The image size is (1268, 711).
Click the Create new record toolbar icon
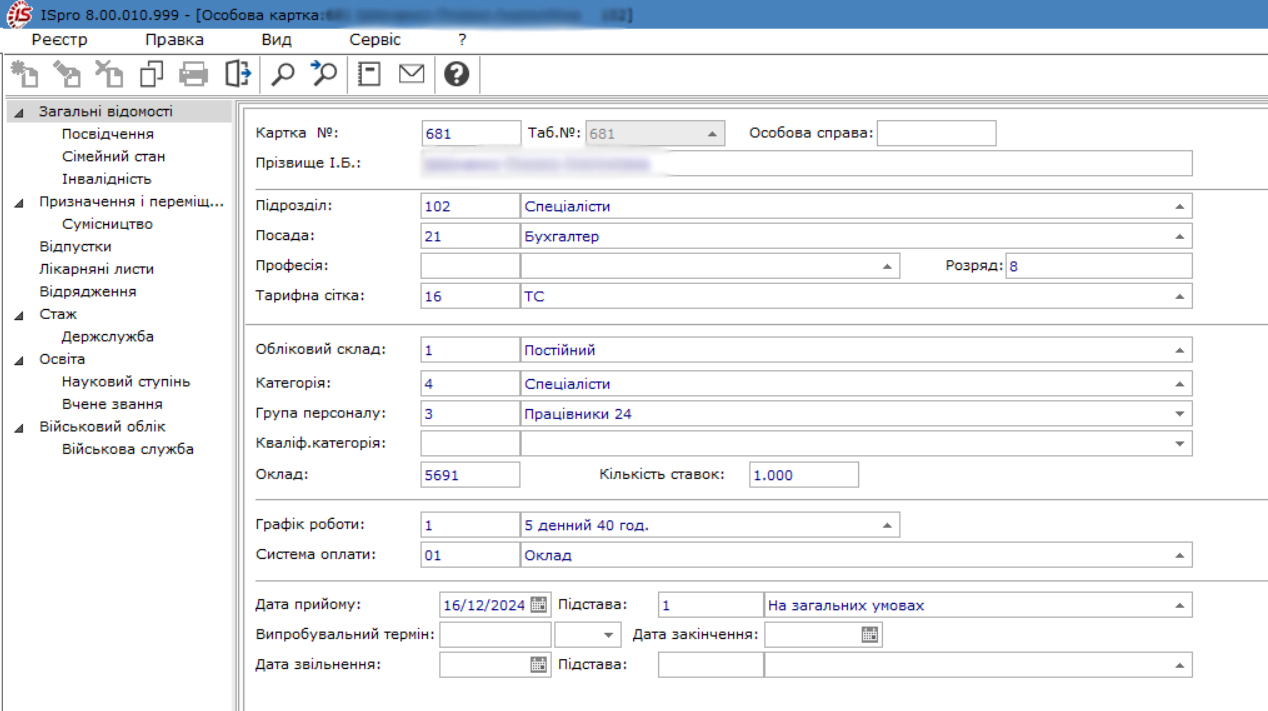[24, 74]
